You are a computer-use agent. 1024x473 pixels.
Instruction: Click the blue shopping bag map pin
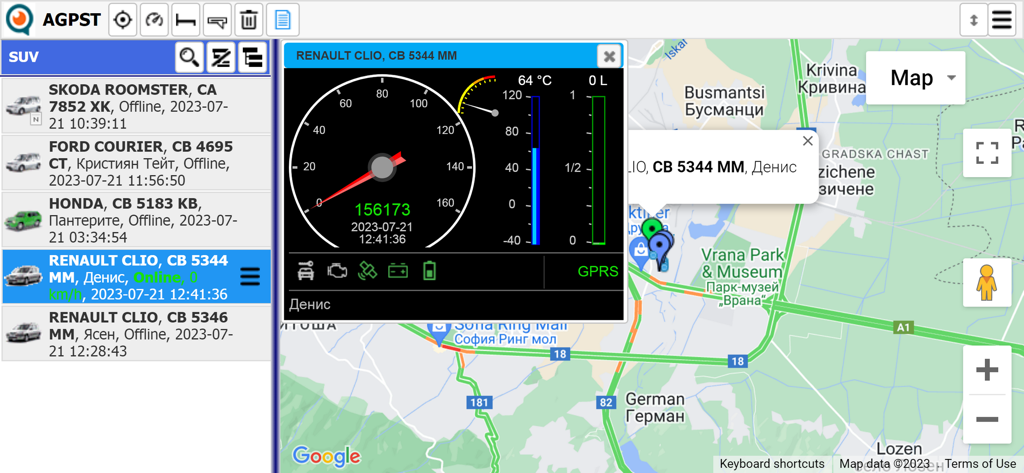[x=639, y=253]
